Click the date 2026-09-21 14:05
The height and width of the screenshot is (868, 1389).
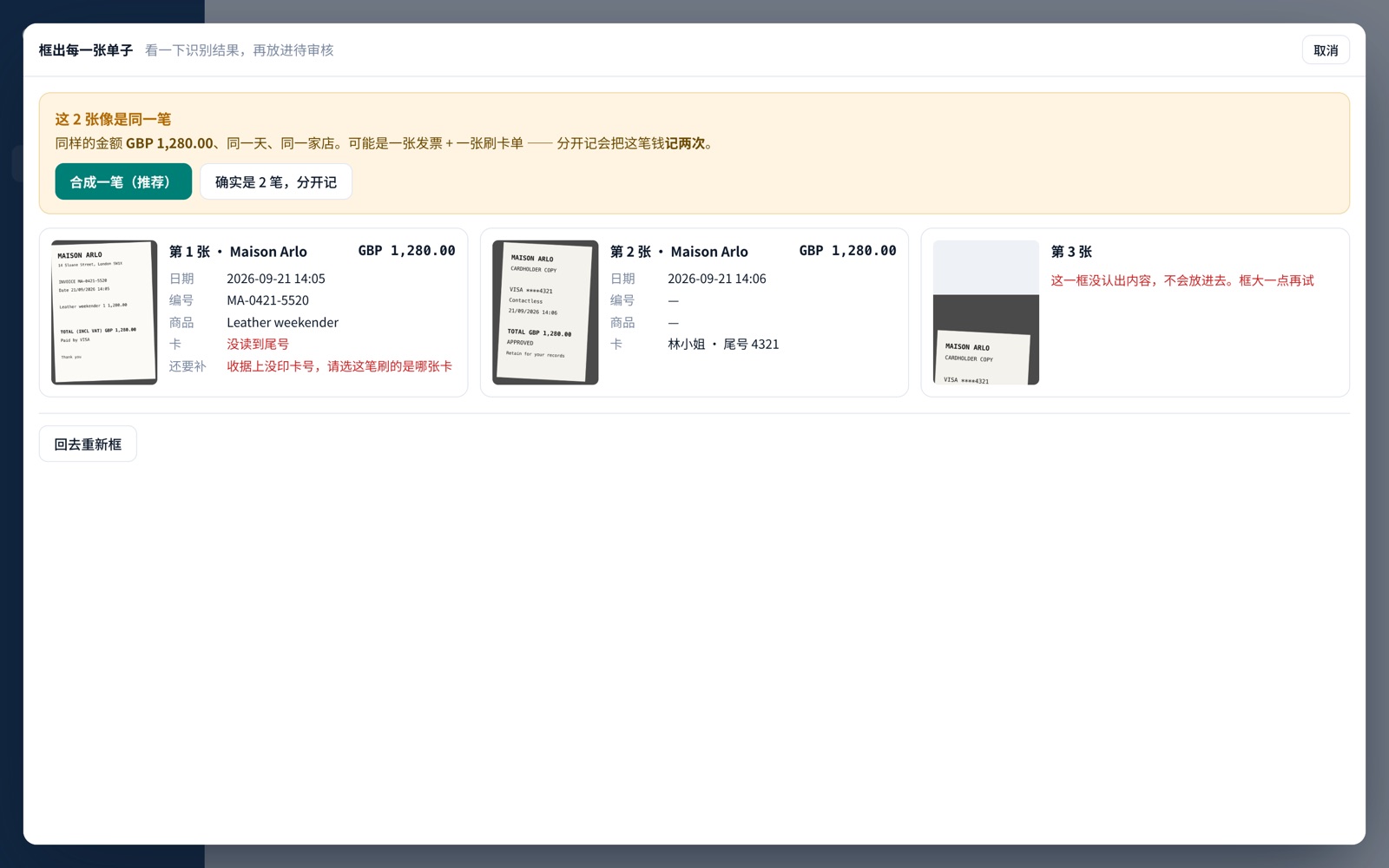click(x=276, y=279)
